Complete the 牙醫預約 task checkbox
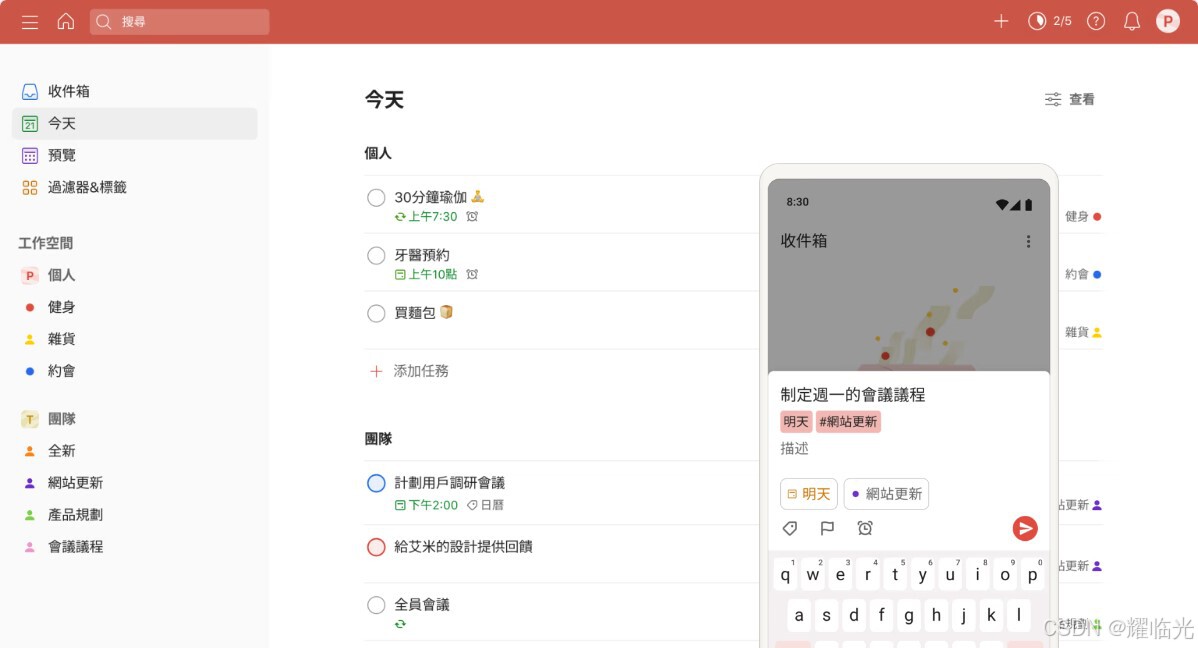Screen dimensions: 1198x648 click(376, 255)
